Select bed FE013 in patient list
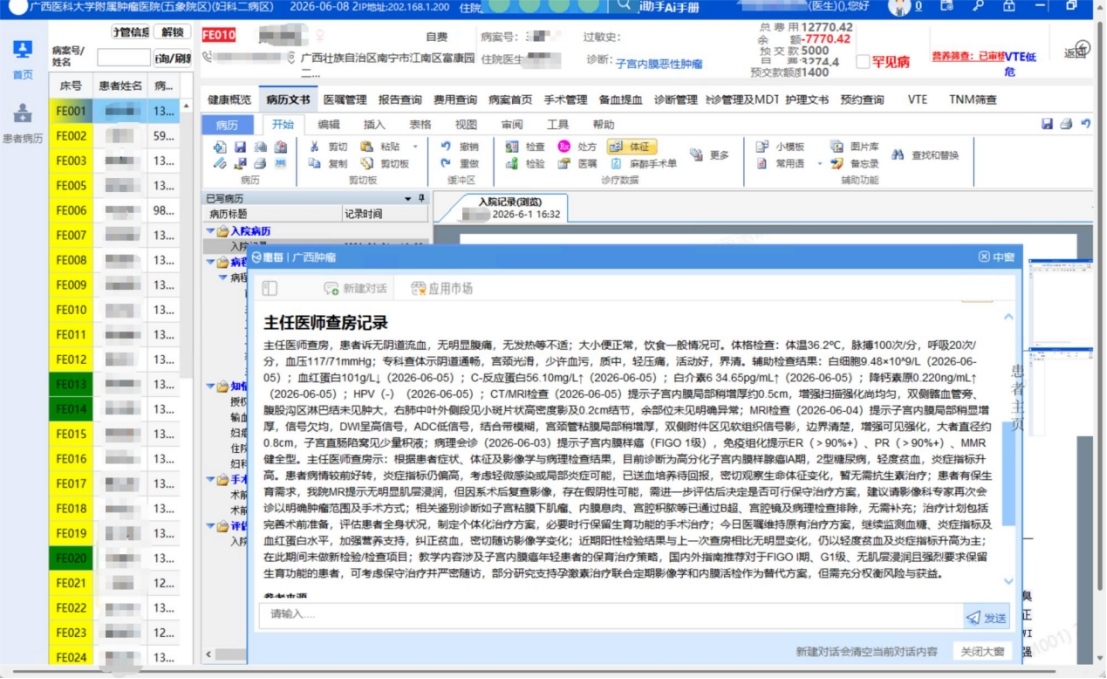This screenshot has height=679, width=1107. [x=71, y=384]
